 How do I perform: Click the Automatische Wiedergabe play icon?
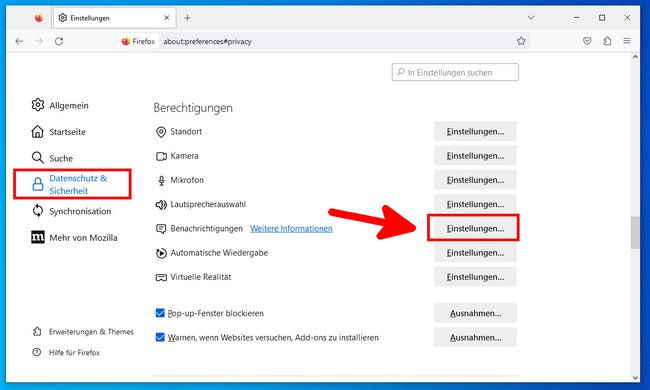(x=161, y=253)
